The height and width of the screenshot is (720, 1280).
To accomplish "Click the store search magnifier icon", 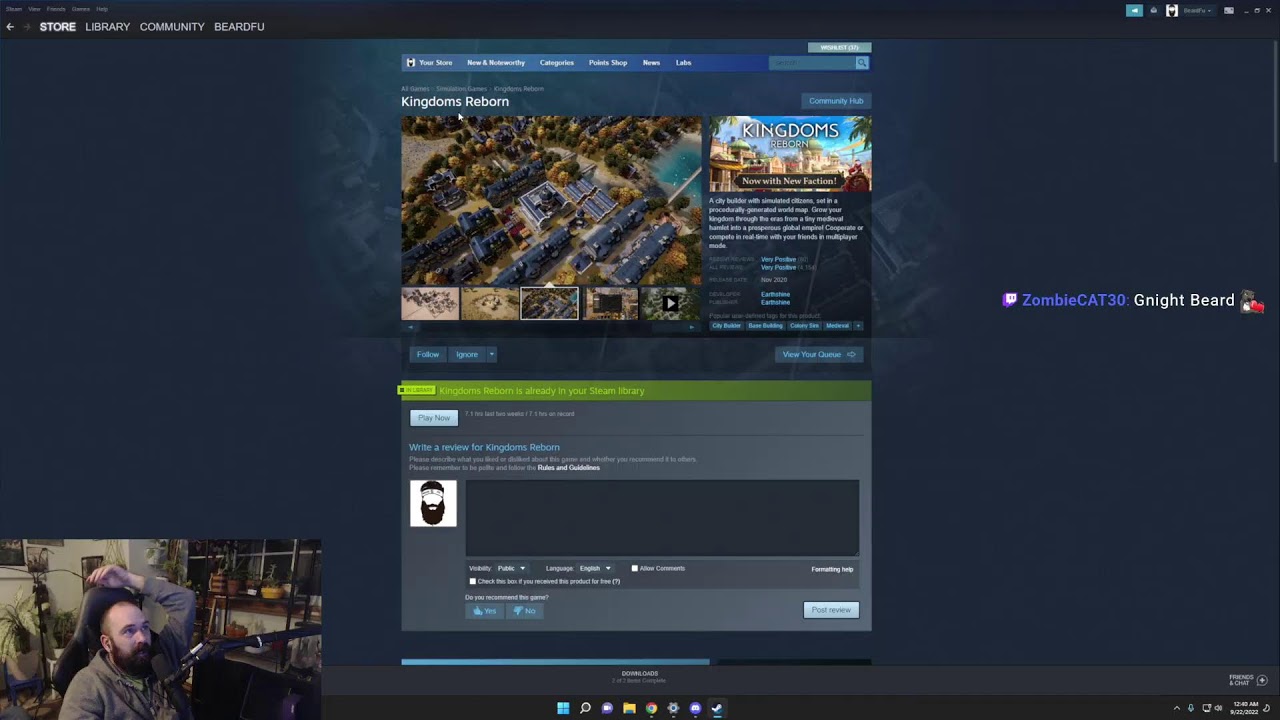I will pyautogui.click(x=861, y=63).
